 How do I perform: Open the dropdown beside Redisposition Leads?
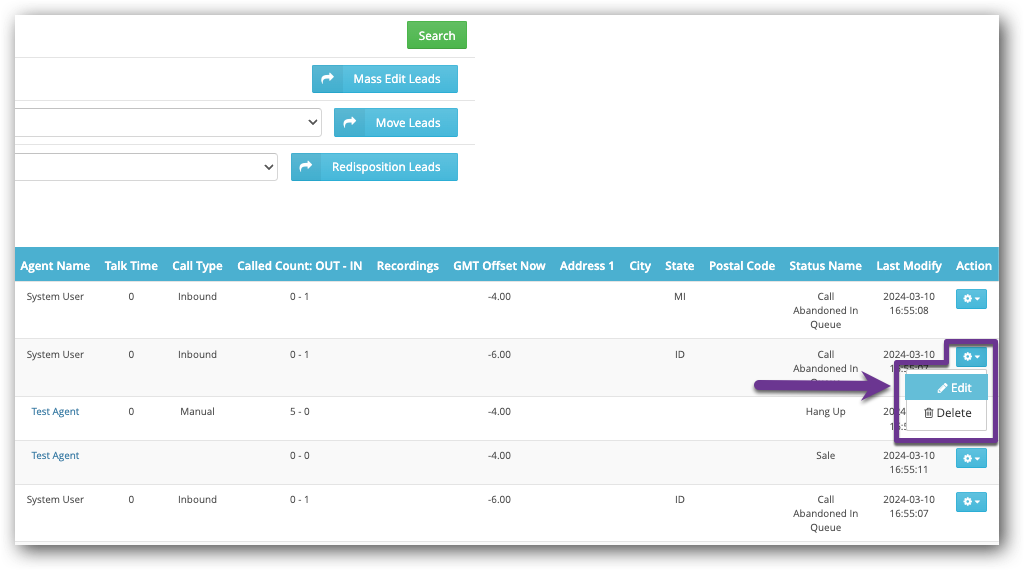(146, 167)
